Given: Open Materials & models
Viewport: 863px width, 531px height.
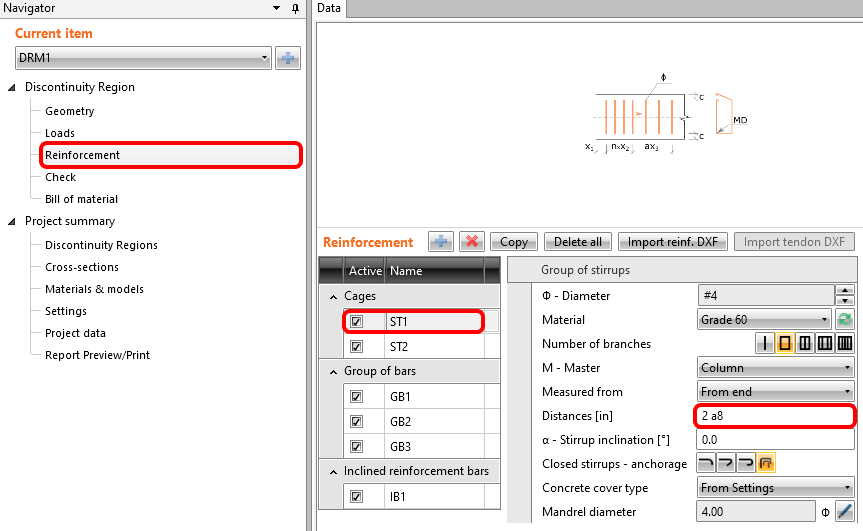Looking at the screenshot, I should [x=94, y=289].
